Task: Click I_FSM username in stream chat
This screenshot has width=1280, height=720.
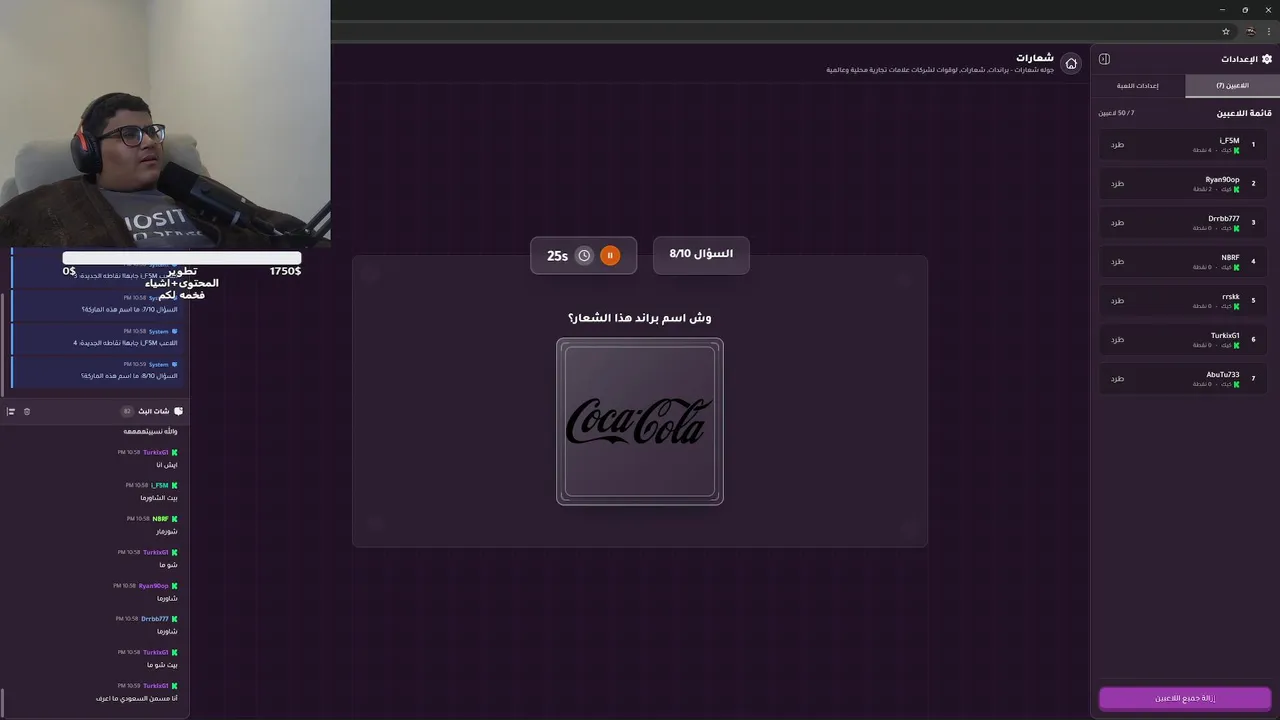Action: (160, 486)
